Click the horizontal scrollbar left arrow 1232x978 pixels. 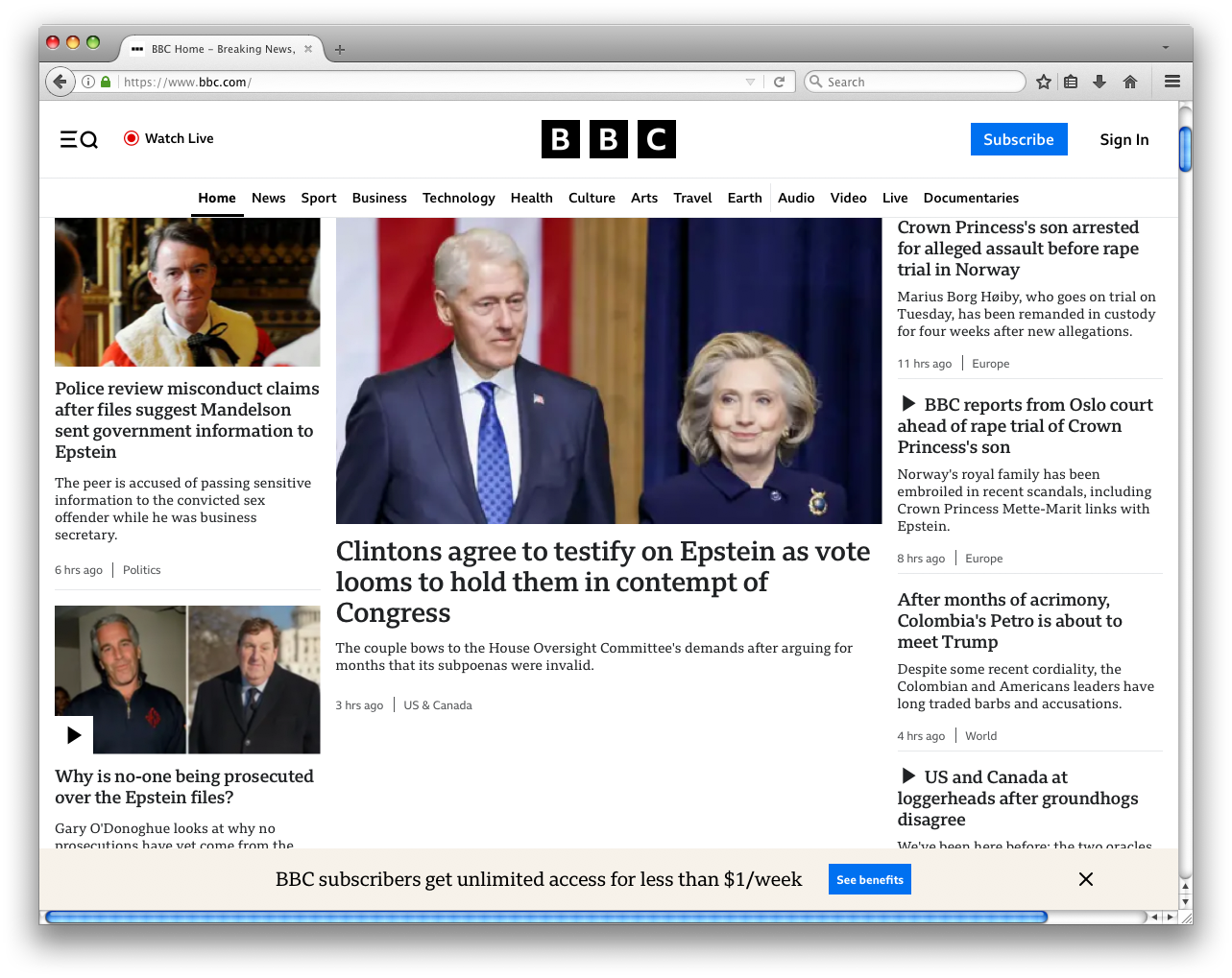(1154, 918)
